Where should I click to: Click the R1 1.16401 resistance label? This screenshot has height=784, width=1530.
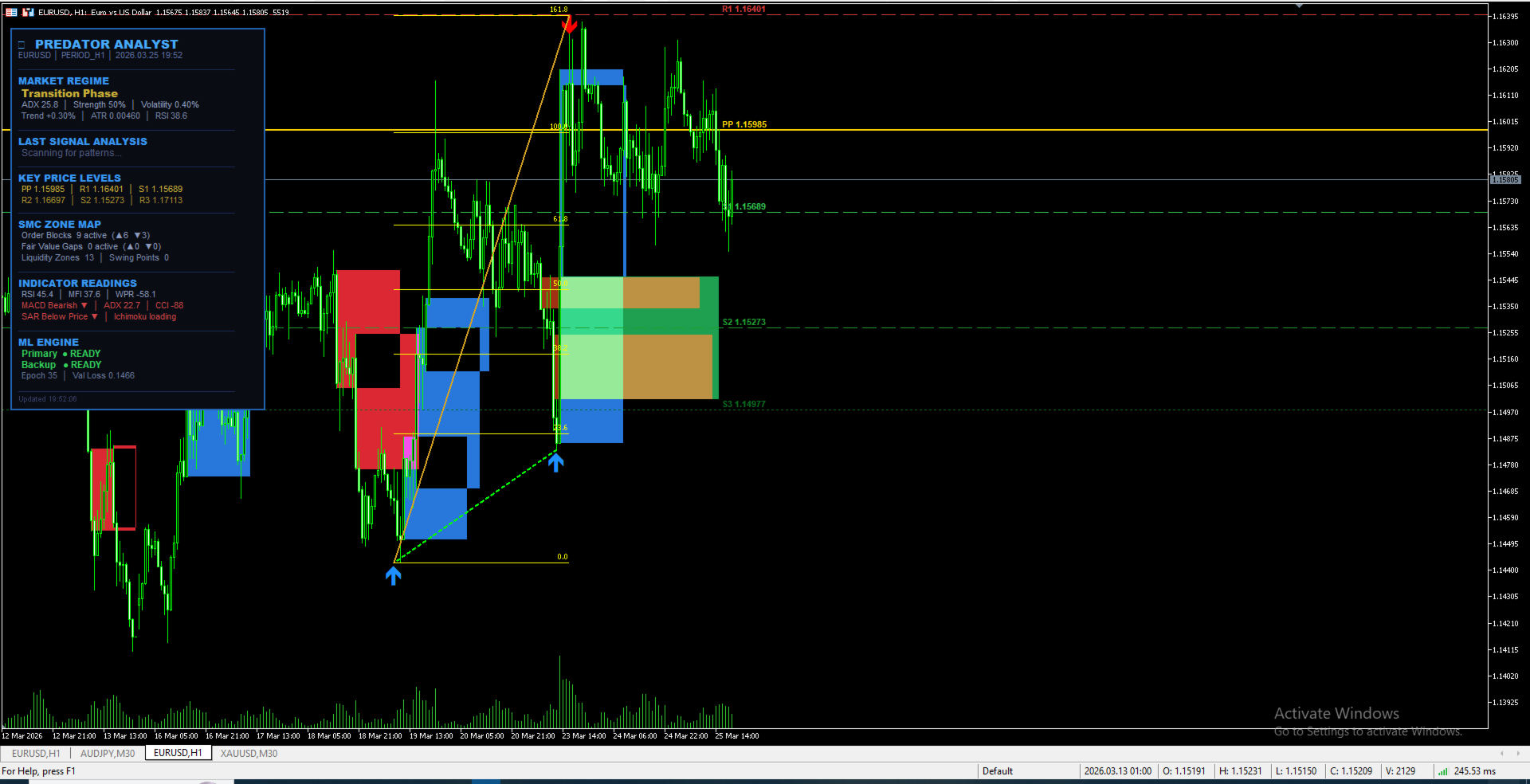click(743, 10)
